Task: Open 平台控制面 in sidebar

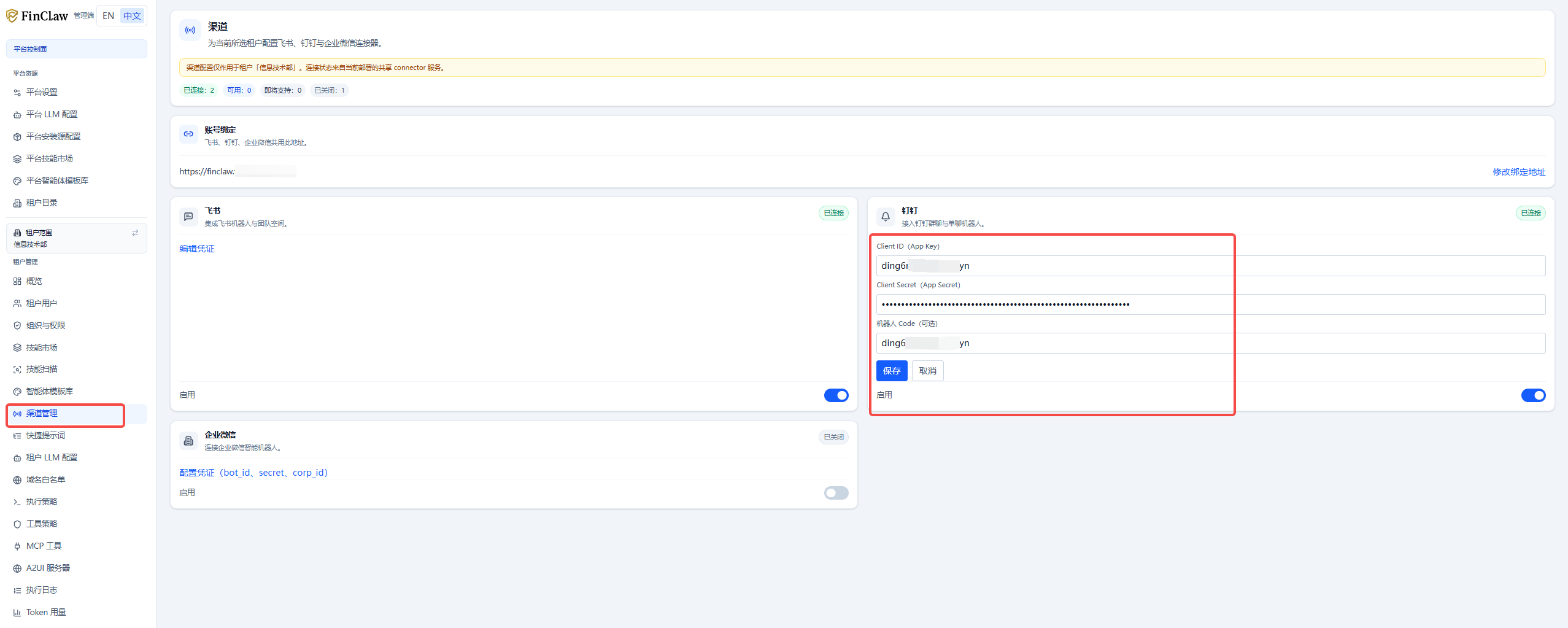Action: click(77, 49)
